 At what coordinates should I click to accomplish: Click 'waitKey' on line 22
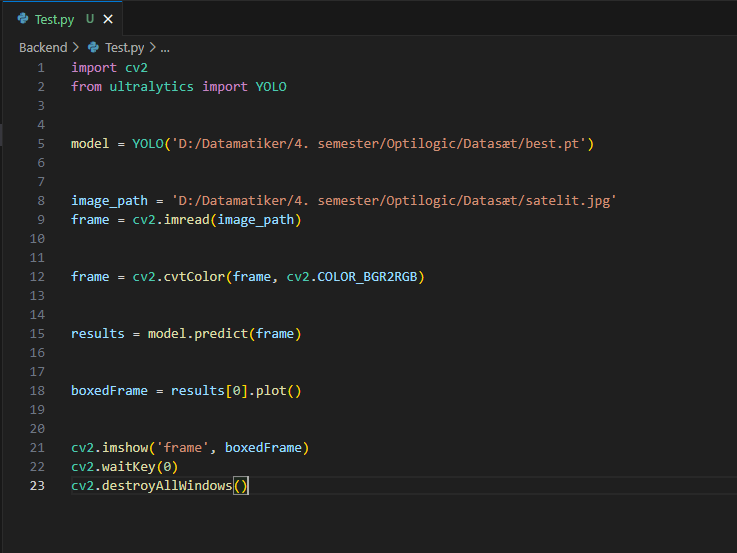point(129,467)
